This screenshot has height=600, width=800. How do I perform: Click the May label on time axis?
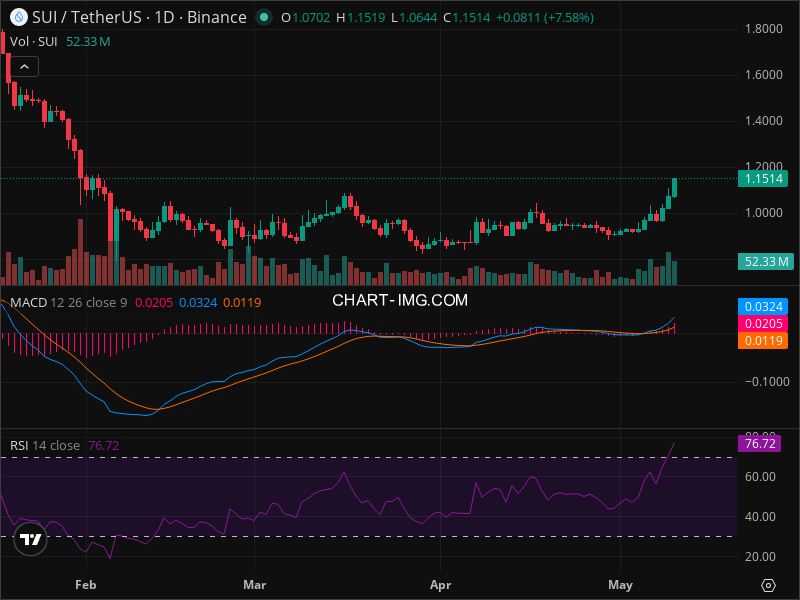coord(620,585)
